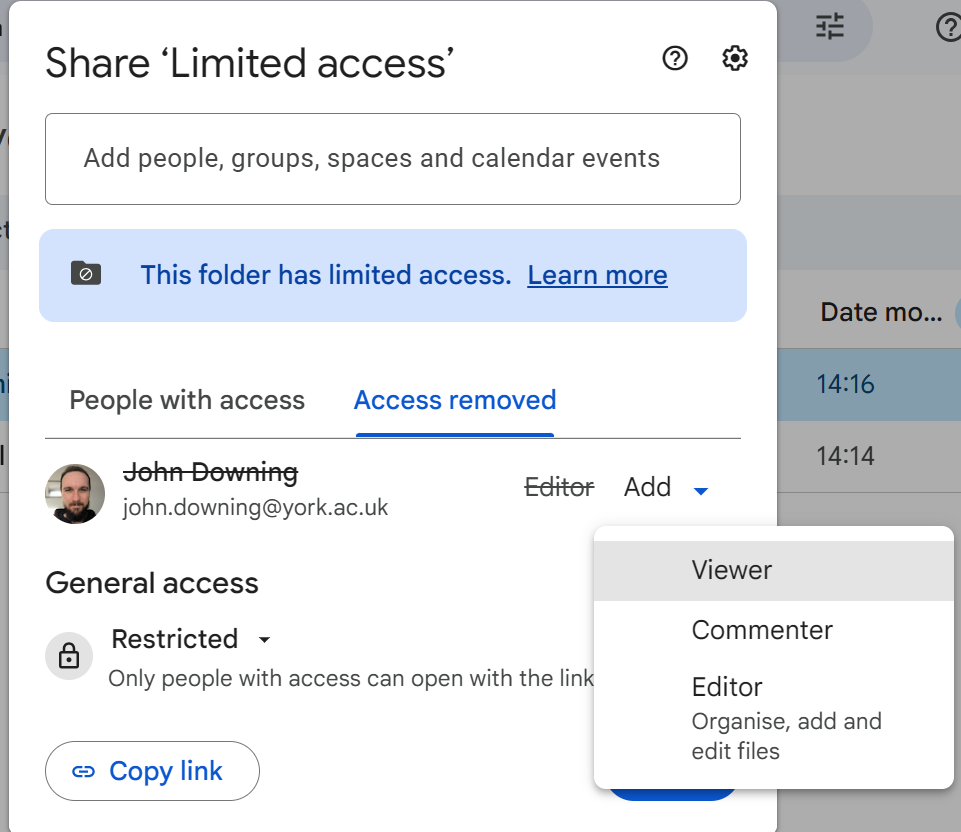The height and width of the screenshot is (832, 961).
Task: Select the 'Access removed' tab
Action: click(x=455, y=401)
